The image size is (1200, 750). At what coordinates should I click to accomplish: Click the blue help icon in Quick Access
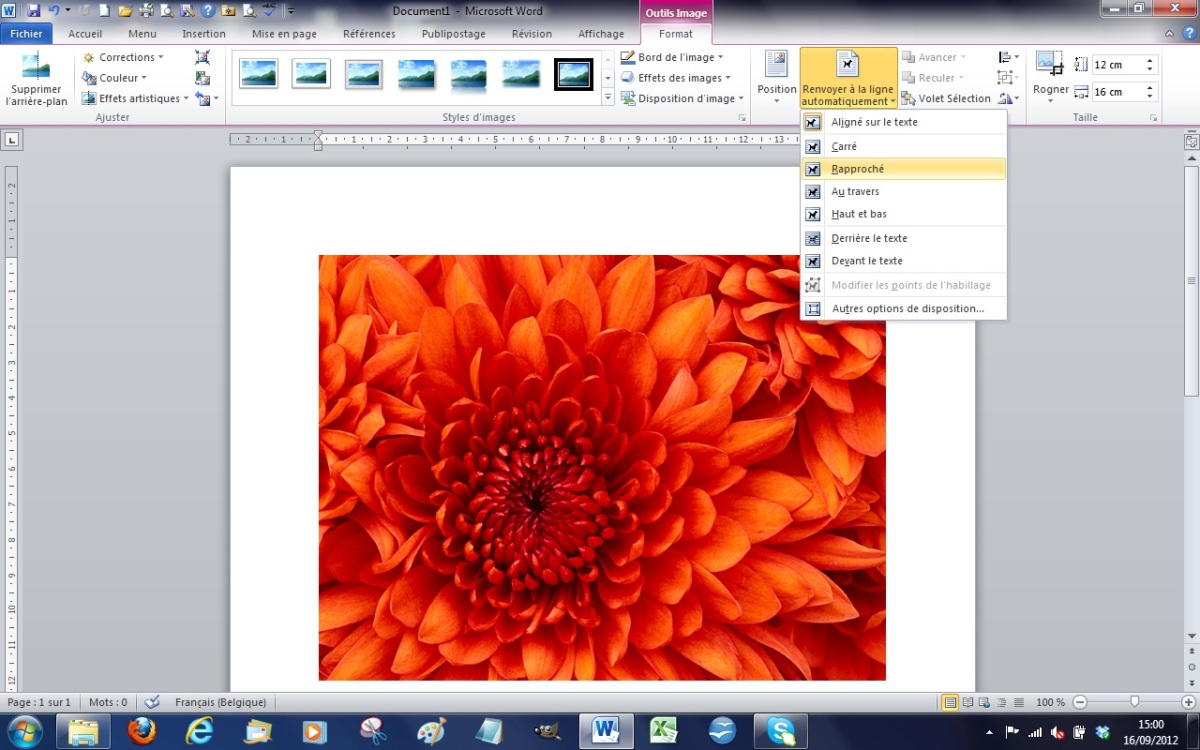click(x=208, y=11)
